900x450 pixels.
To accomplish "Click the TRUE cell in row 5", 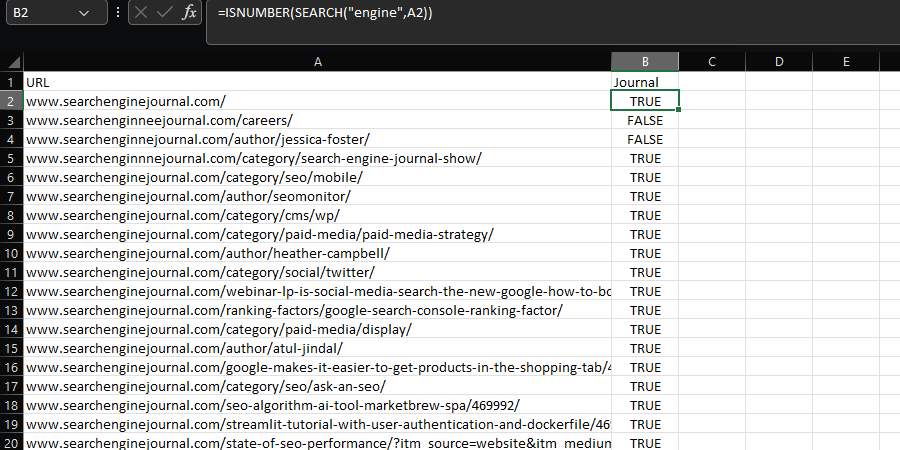I will (645, 158).
